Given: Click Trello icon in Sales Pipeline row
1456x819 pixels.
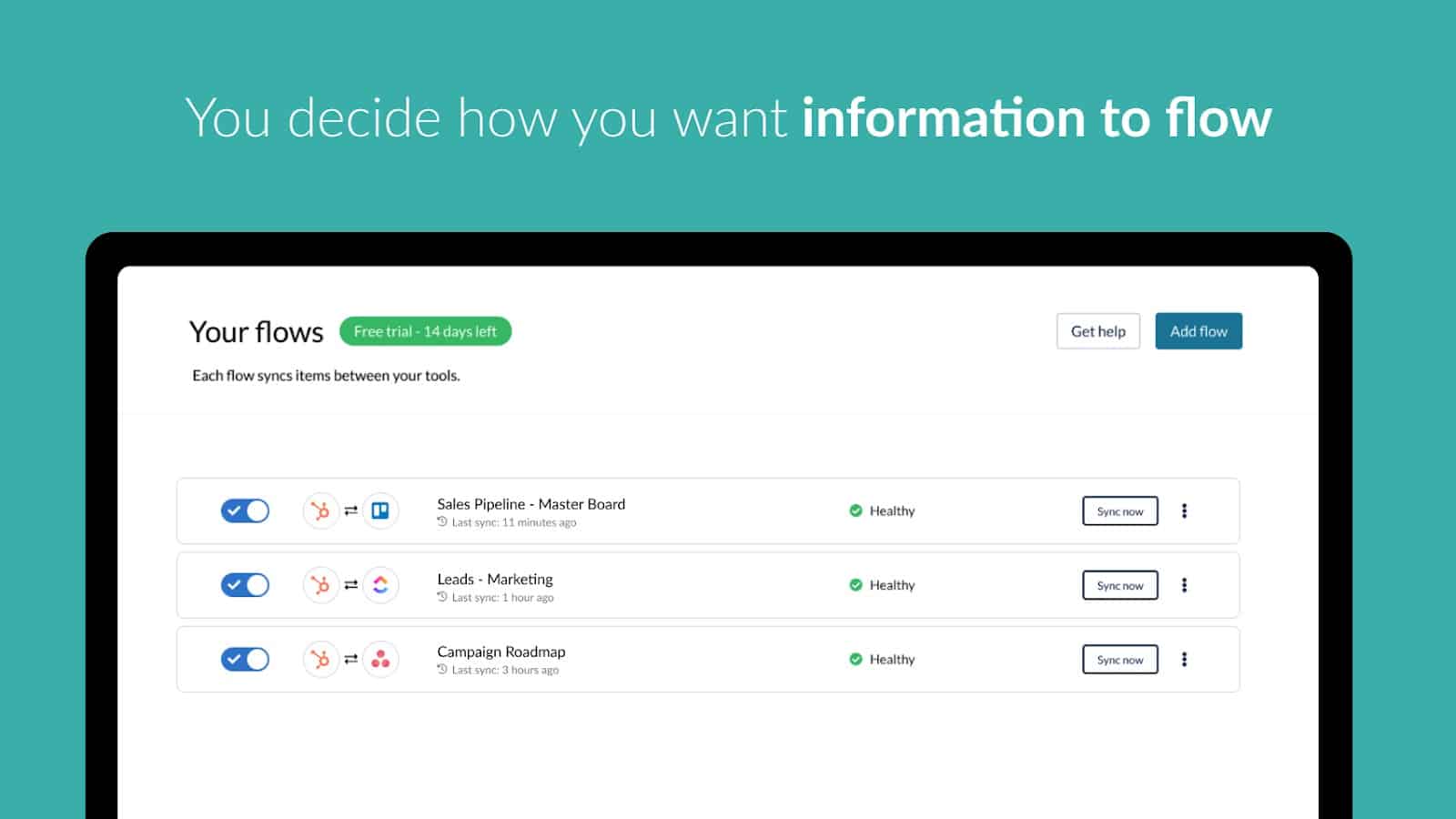Looking at the screenshot, I should 380,511.
